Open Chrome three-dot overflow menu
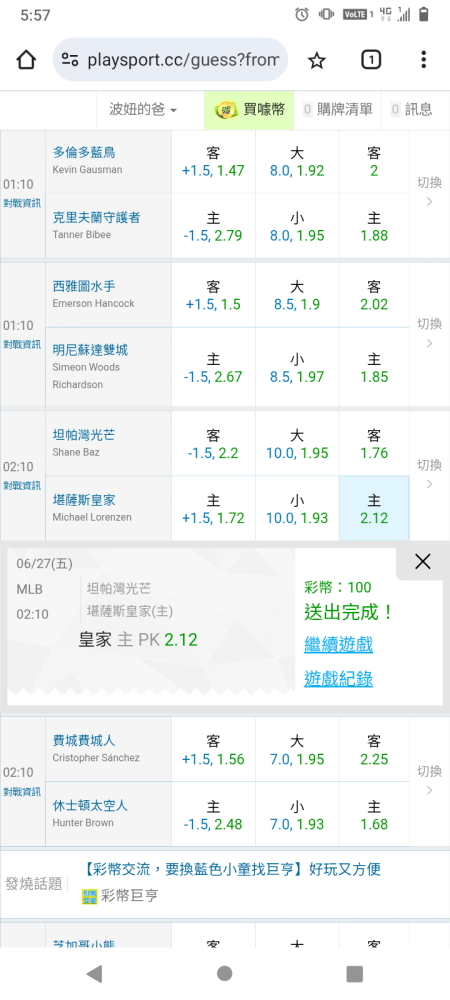This screenshot has height=1000, width=450. [x=423, y=60]
